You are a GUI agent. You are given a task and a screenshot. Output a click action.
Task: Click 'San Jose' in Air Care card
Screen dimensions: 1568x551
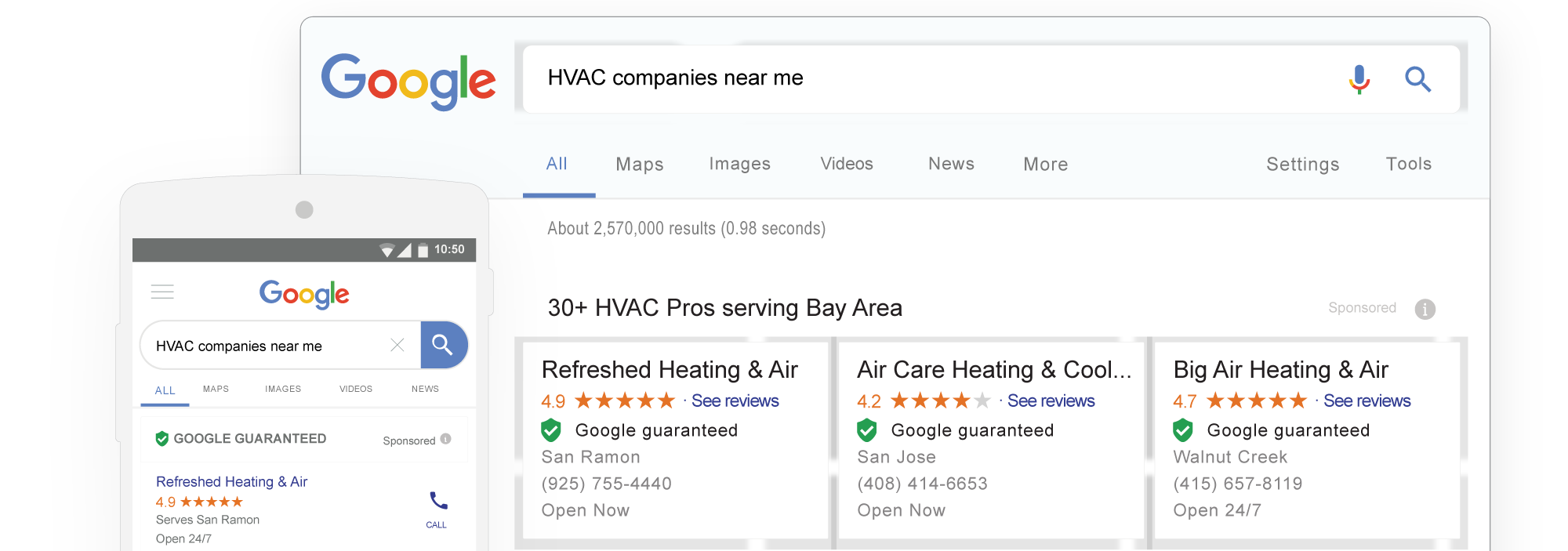(x=896, y=457)
